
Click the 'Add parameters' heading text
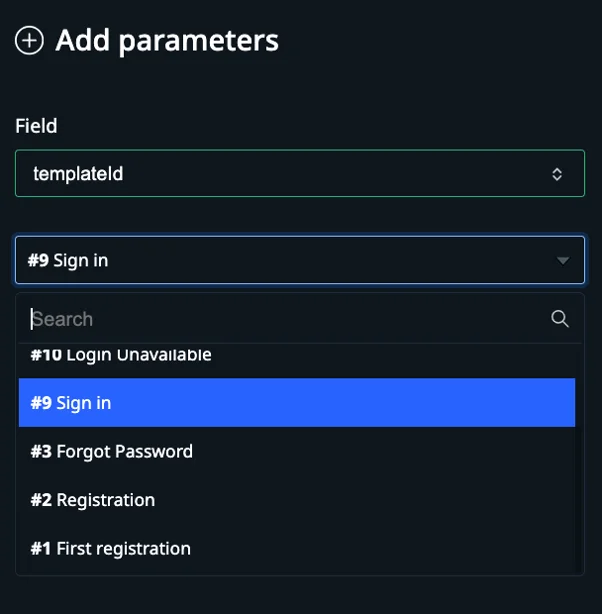[167, 41]
